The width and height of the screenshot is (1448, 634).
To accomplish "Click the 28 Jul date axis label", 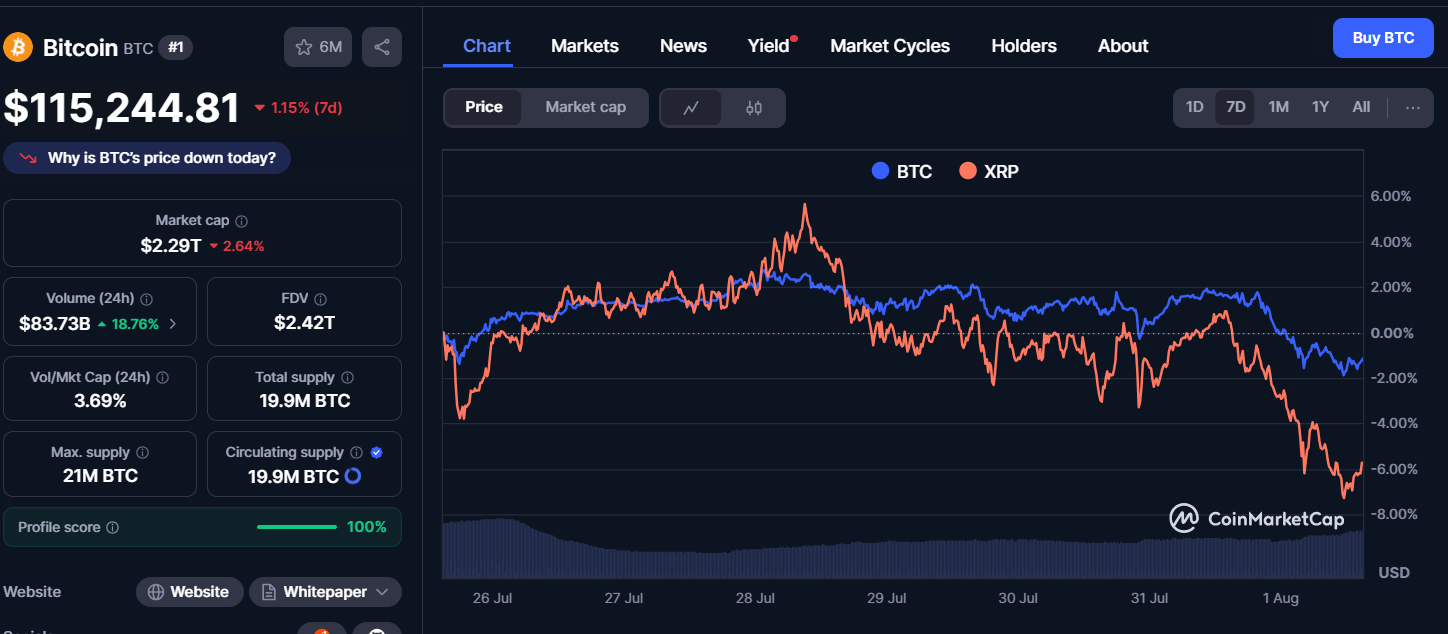I will (x=756, y=598).
